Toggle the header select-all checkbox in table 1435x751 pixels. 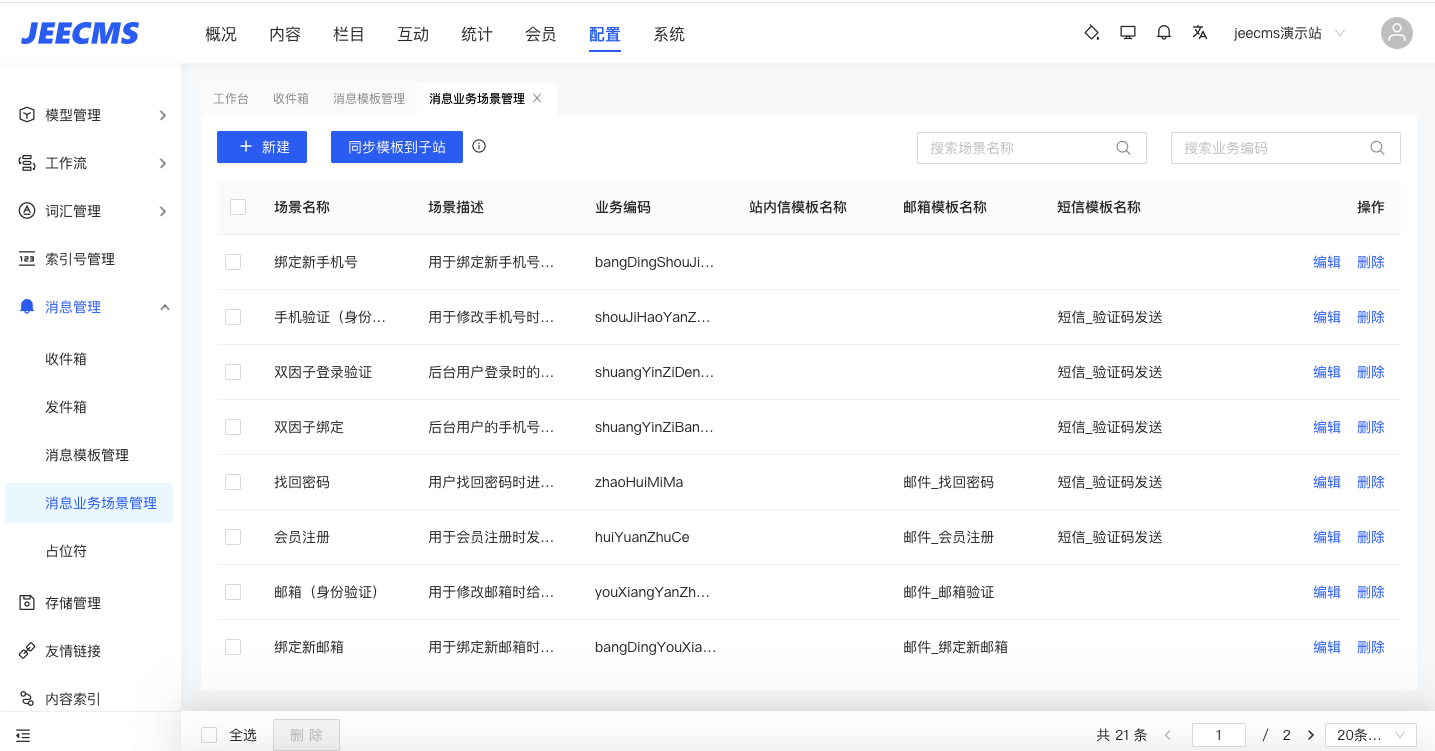[238, 207]
